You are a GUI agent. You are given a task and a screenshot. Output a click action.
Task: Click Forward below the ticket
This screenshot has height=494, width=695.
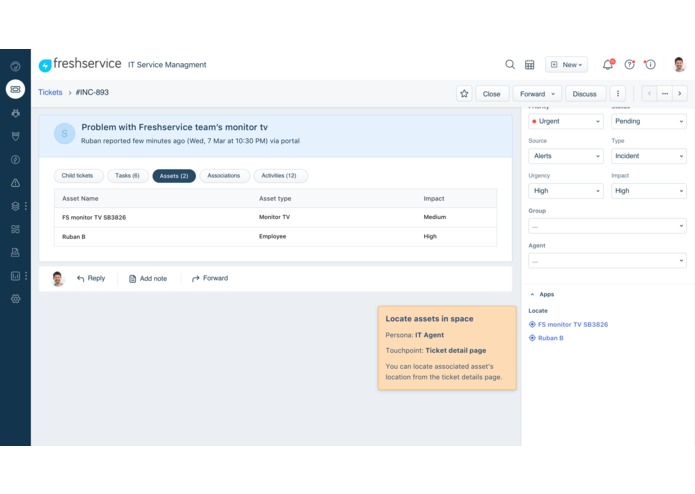pos(210,278)
